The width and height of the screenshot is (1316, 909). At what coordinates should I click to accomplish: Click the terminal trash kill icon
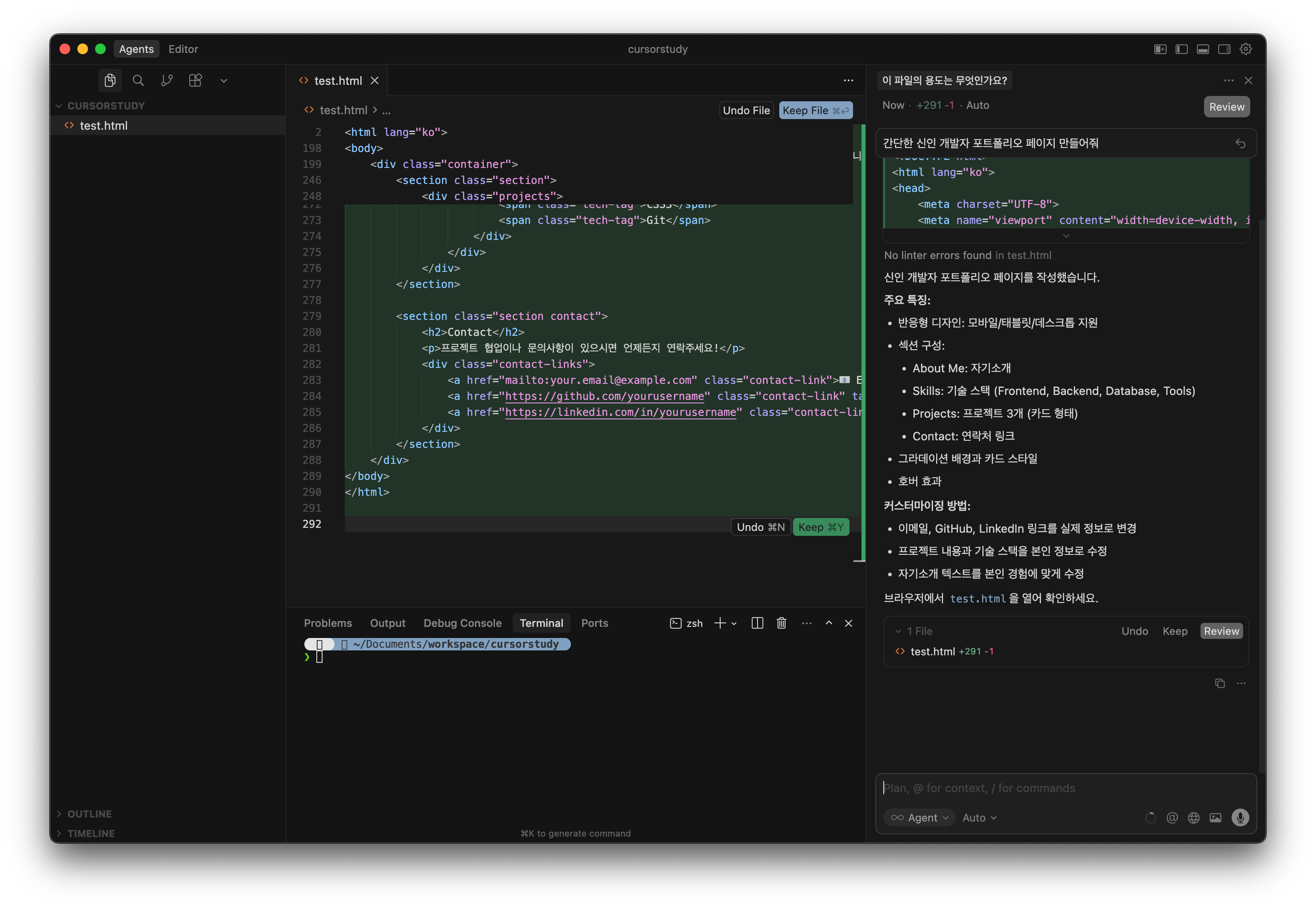[781, 623]
